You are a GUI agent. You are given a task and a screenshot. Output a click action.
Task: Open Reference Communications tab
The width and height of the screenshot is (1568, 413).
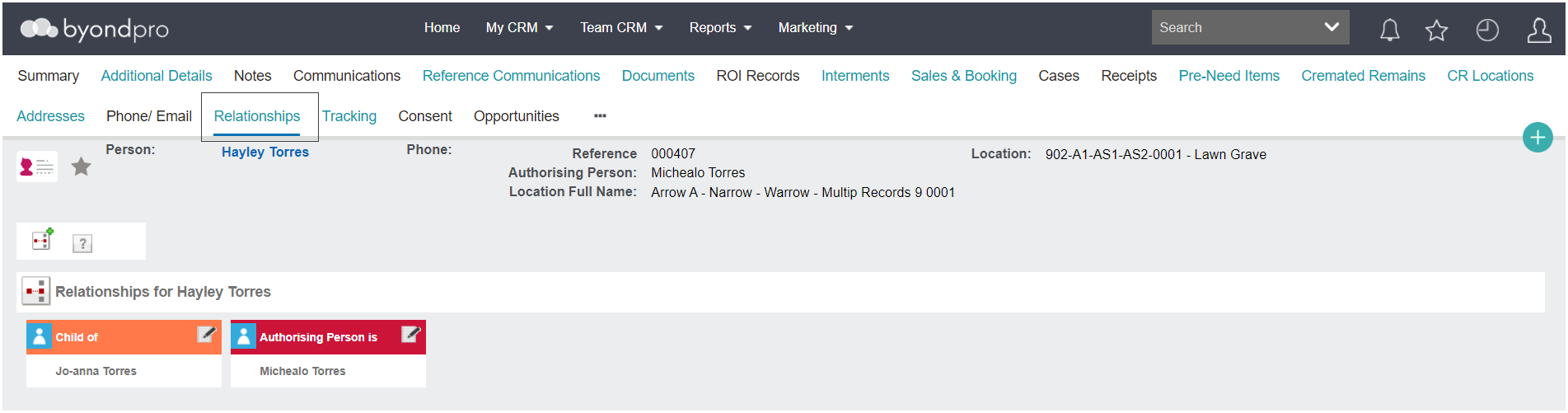(x=511, y=76)
